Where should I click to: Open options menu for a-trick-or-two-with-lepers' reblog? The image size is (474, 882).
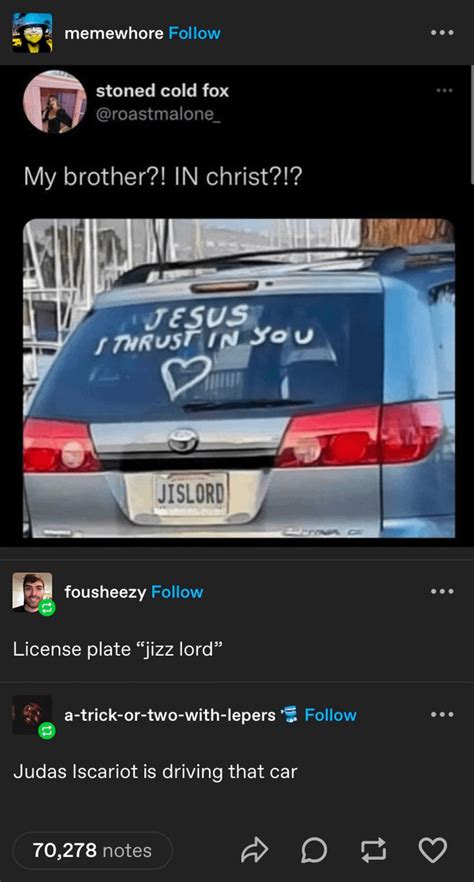441,714
